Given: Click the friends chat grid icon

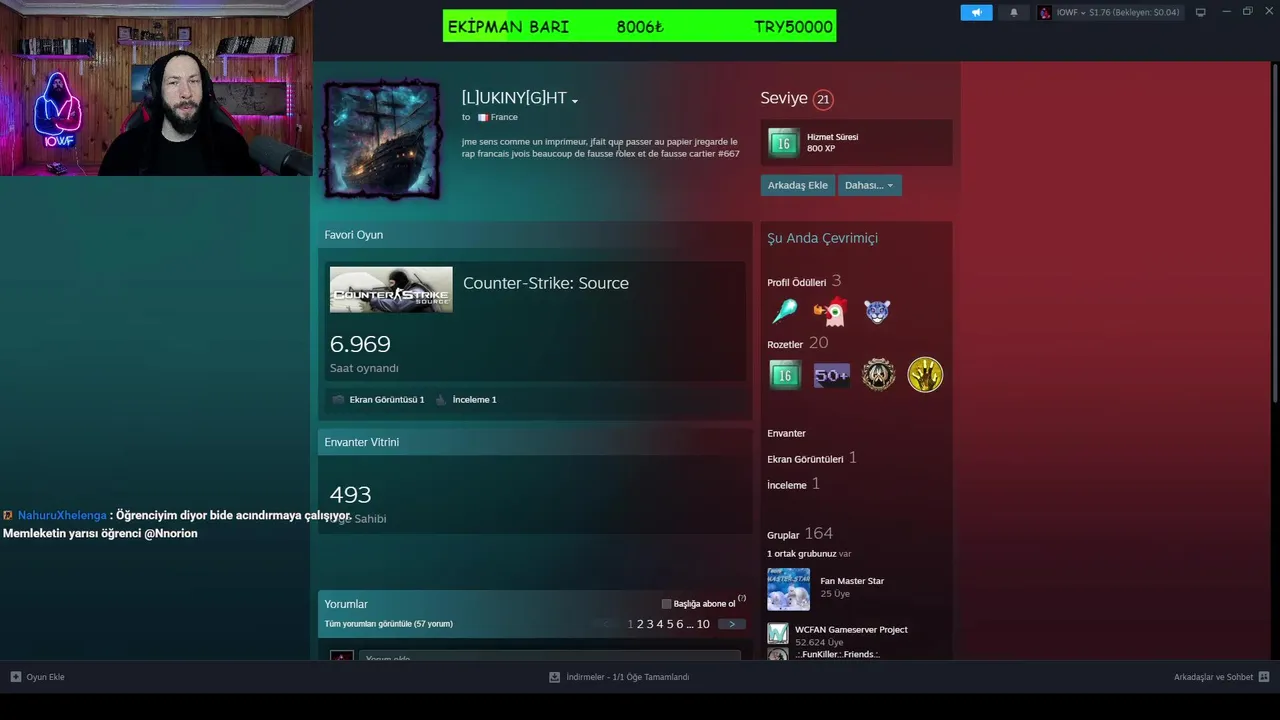Looking at the screenshot, I should click(x=1264, y=677).
